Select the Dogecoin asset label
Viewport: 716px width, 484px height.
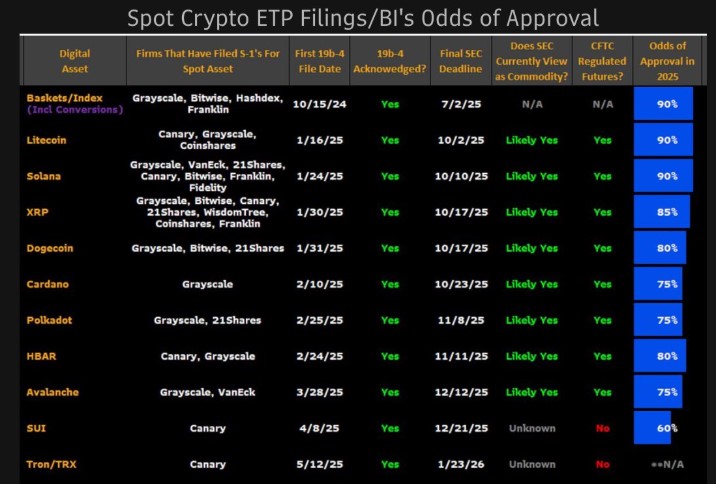(x=51, y=248)
